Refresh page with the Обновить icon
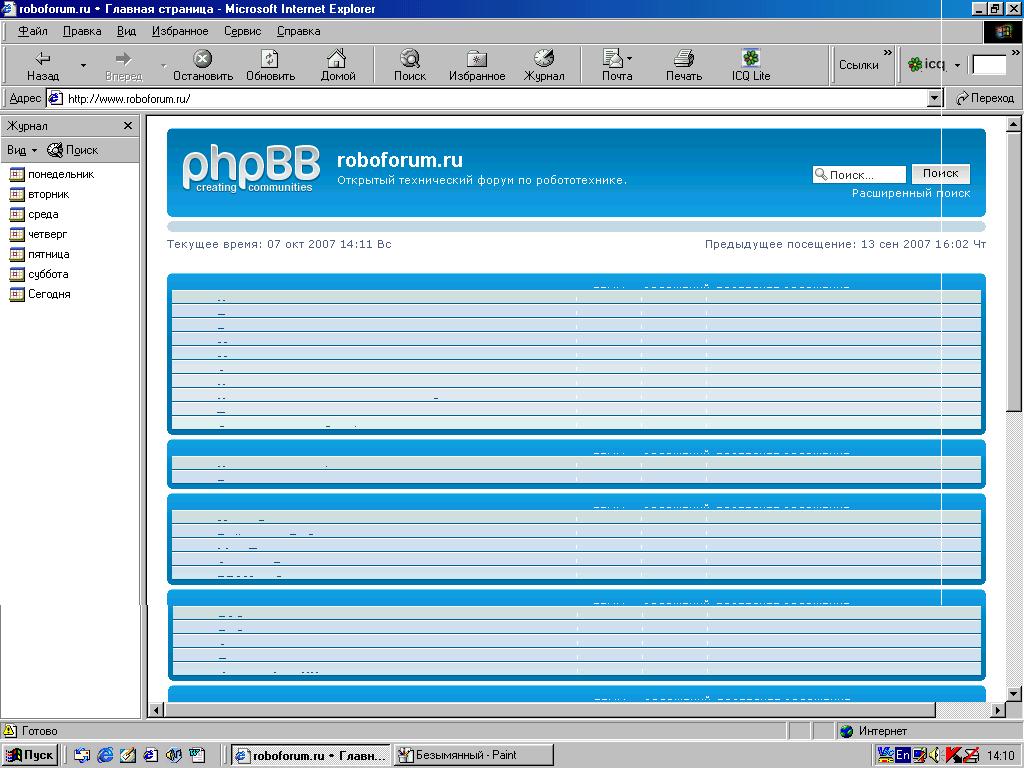 click(x=270, y=65)
